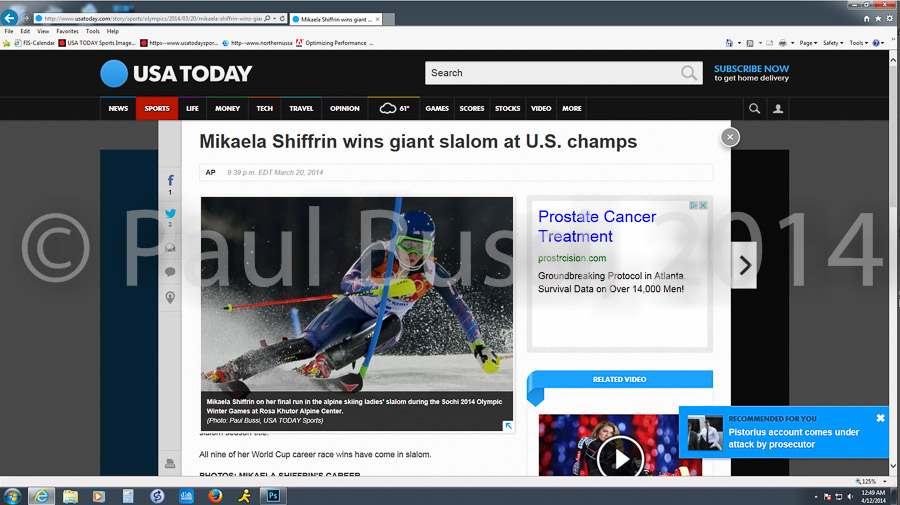This screenshot has width=900, height=505.
Task: Open Windows Explorer folder on taskbar
Action: pos(70,496)
